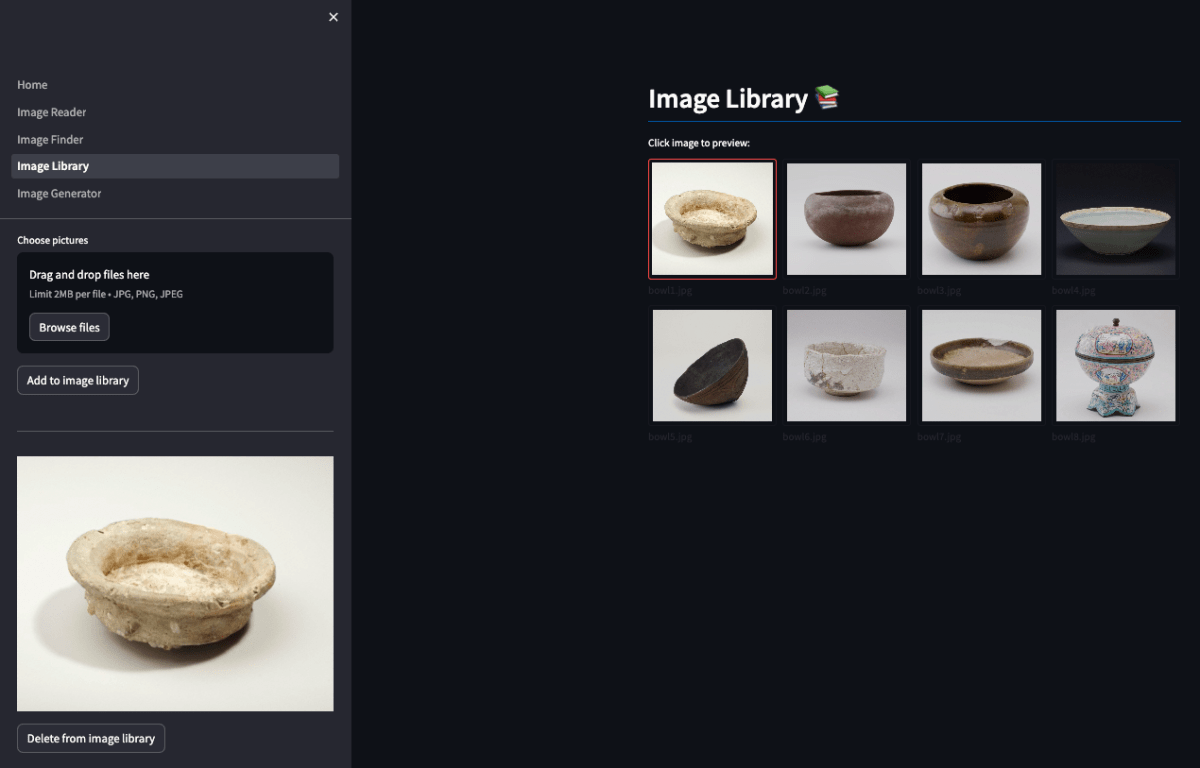This screenshot has height=768, width=1200.
Task: Click the shallow dish bowl7.jpg thumbnail
Action: click(x=981, y=364)
